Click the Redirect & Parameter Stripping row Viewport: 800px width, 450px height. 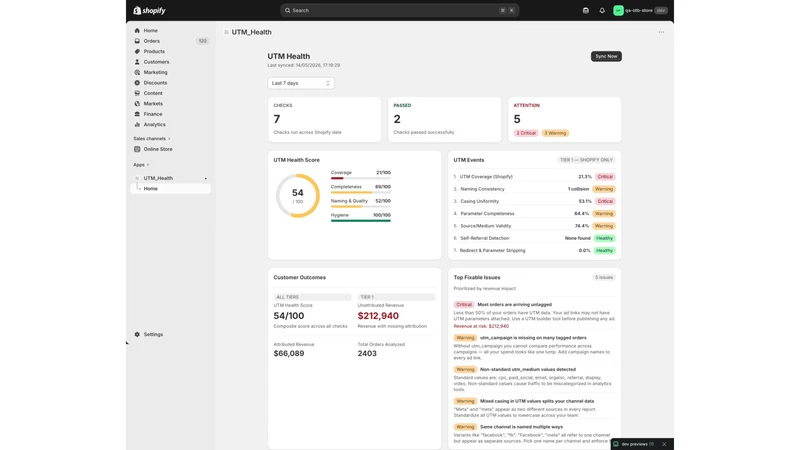coord(534,251)
